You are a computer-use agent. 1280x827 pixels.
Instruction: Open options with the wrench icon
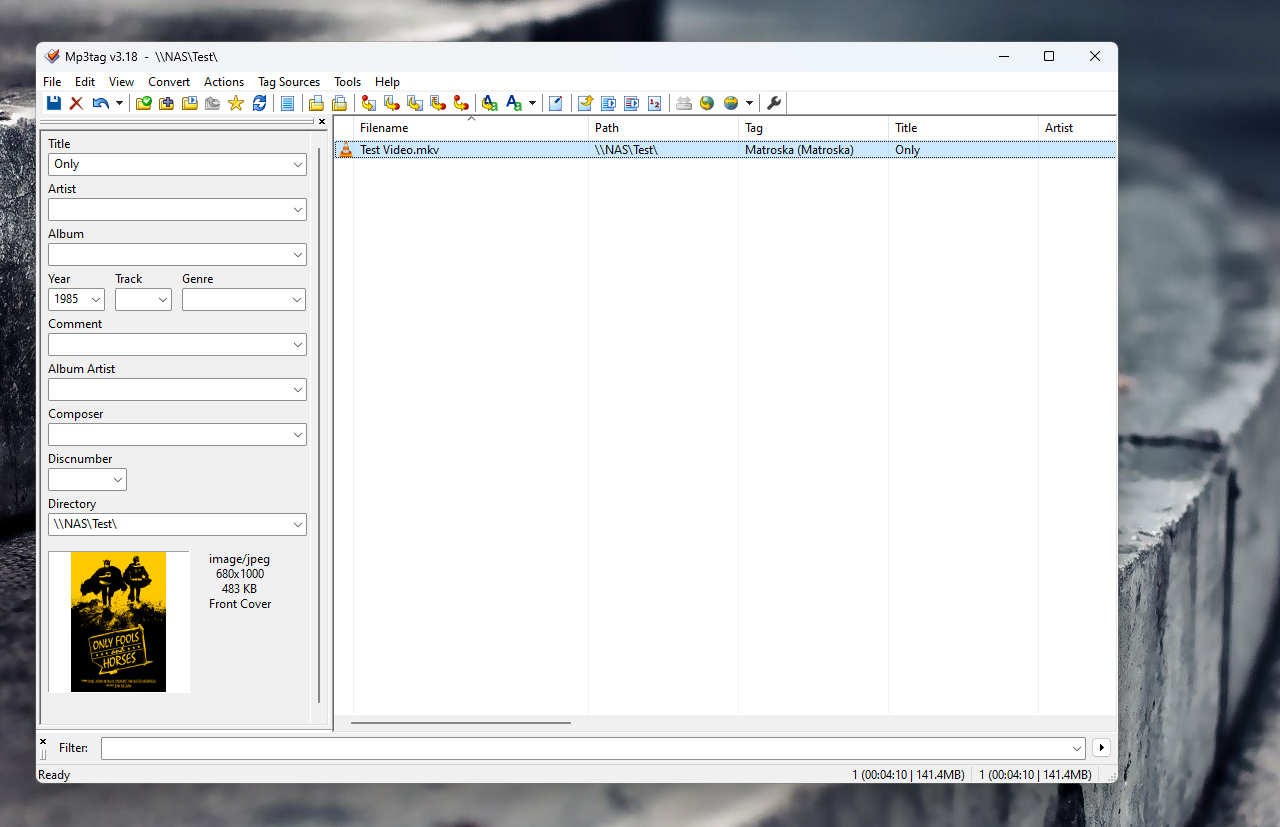(774, 103)
